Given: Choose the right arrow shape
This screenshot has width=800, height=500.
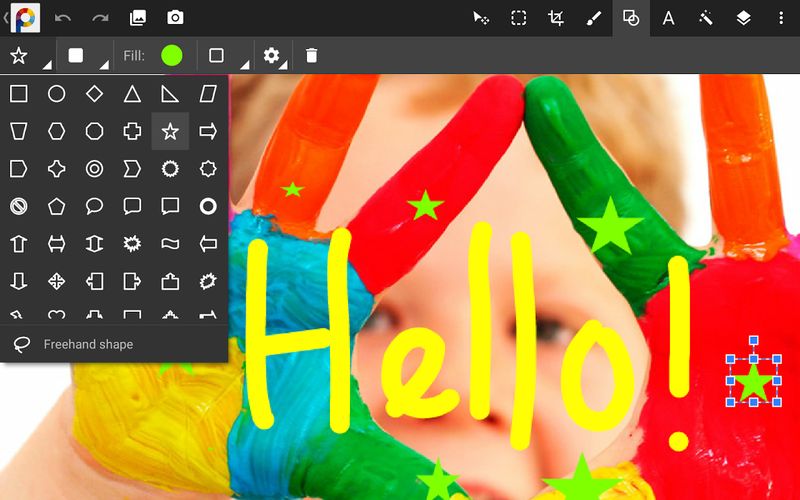Looking at the screenshot, I should coord(208,131).
